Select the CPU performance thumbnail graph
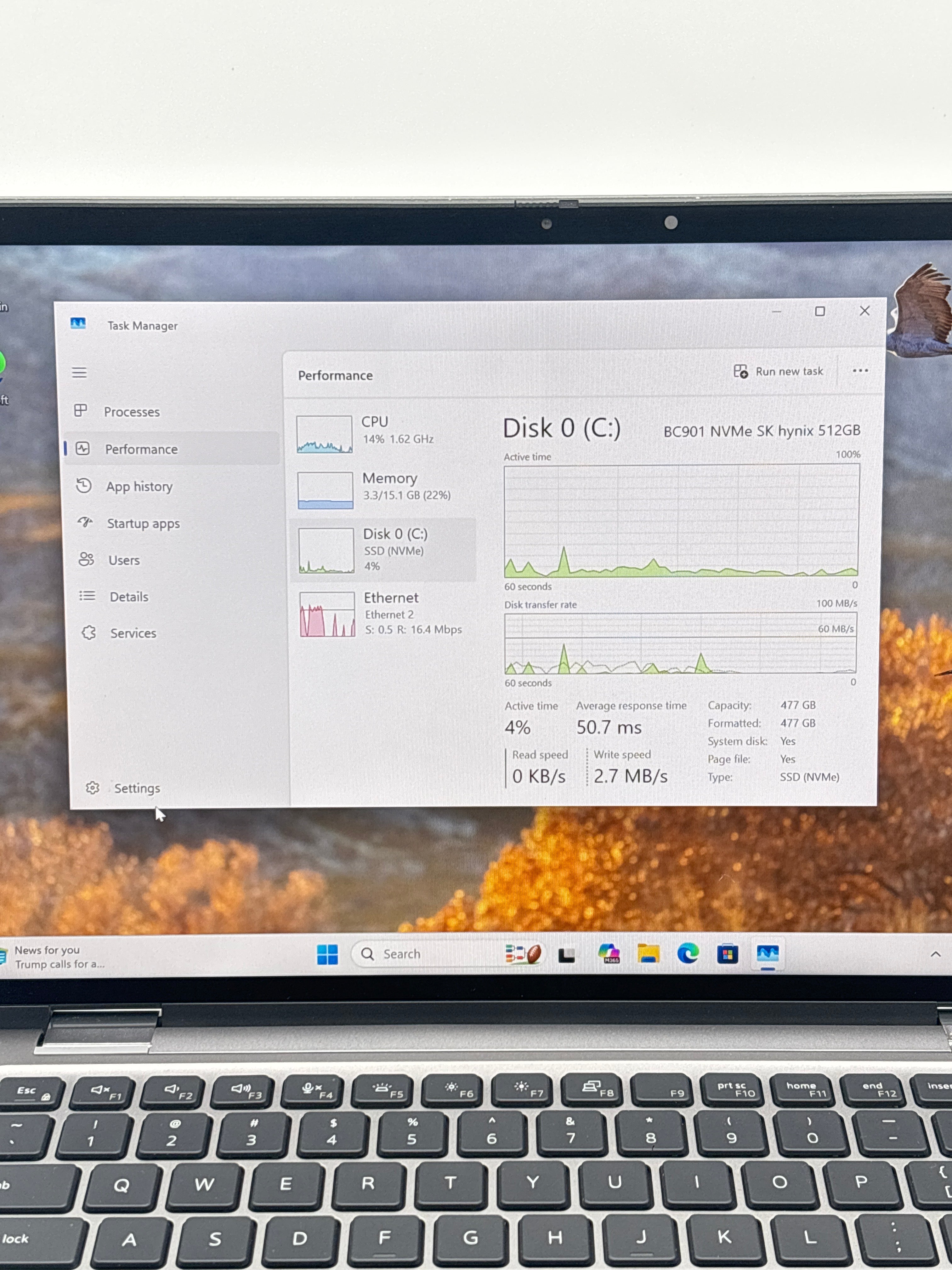Image resolution: width=952 pixels, height=1270 pixels. [324, 435]
